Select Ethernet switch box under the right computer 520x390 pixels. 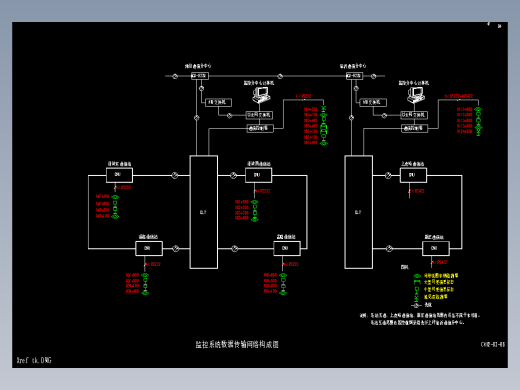414,115
